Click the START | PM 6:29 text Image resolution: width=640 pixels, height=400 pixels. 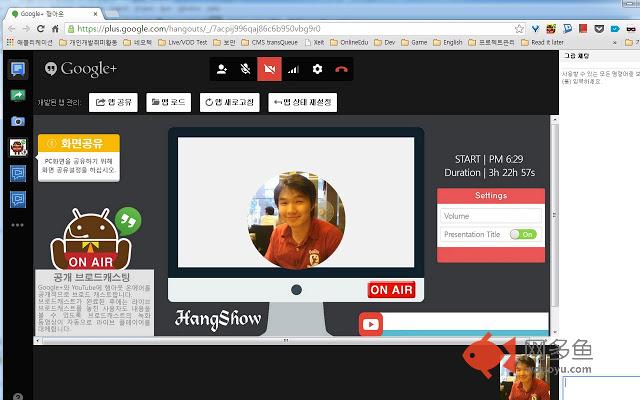[x=489, y=159]
